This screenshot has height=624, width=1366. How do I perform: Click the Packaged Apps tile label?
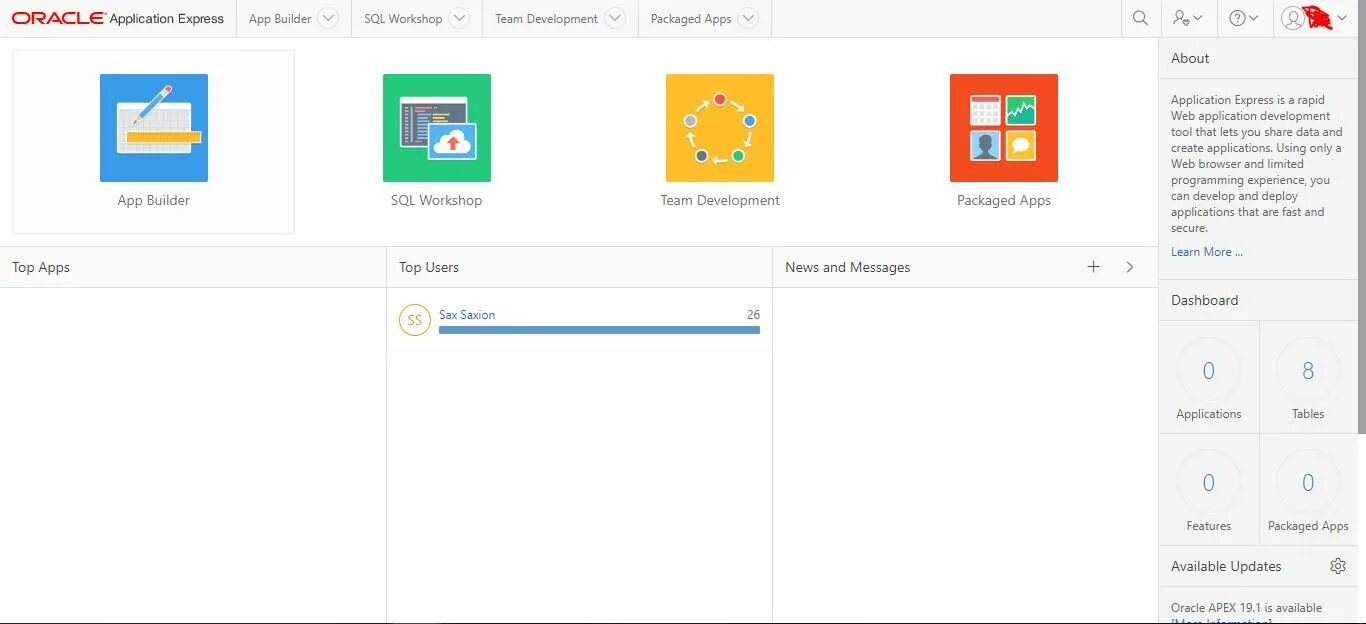[1004, 200]
